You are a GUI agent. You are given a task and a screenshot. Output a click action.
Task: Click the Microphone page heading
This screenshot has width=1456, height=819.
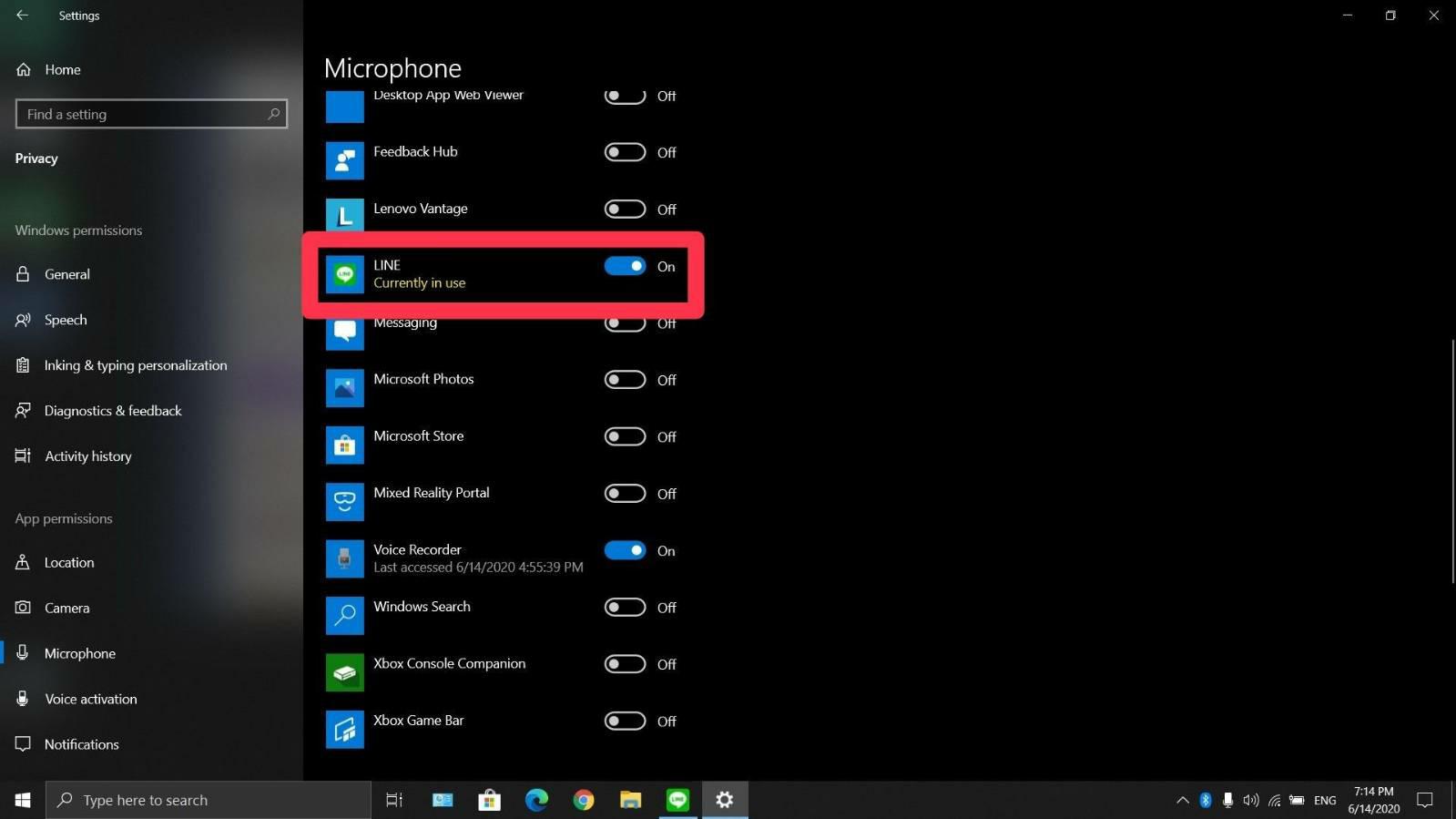392,68
